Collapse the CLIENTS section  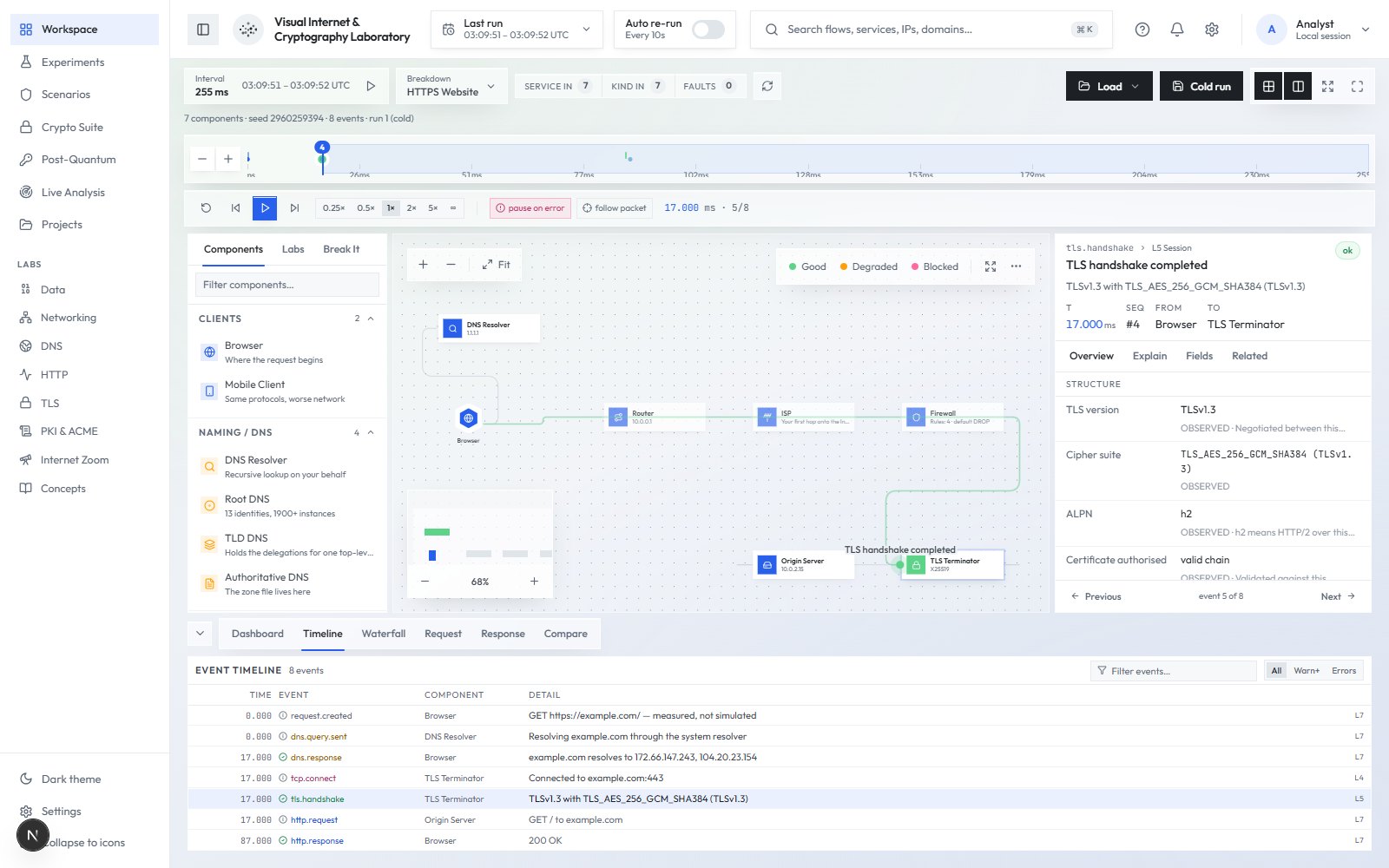point(371,319)
